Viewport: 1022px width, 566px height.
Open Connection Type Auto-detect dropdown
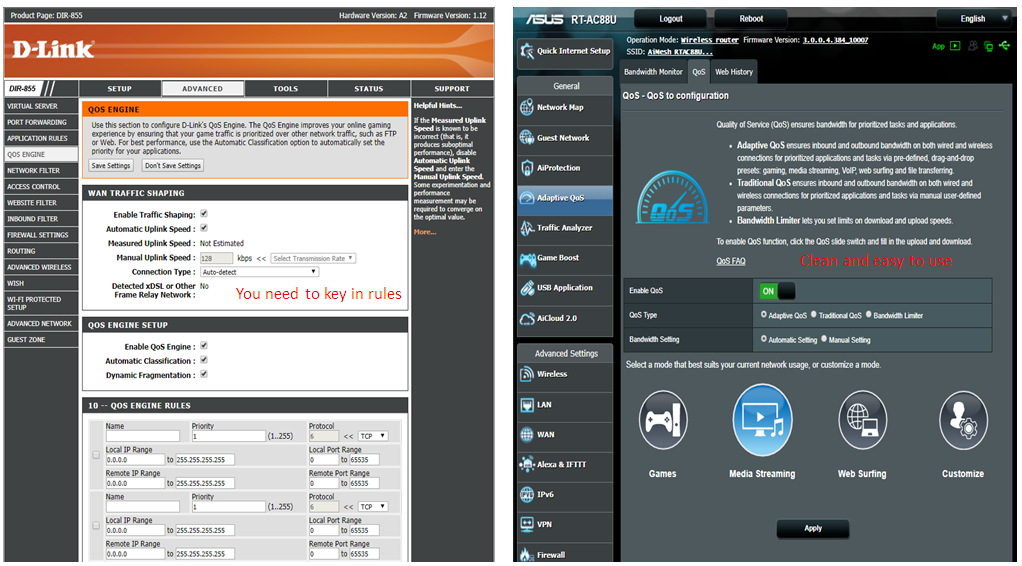pos(259,272)
